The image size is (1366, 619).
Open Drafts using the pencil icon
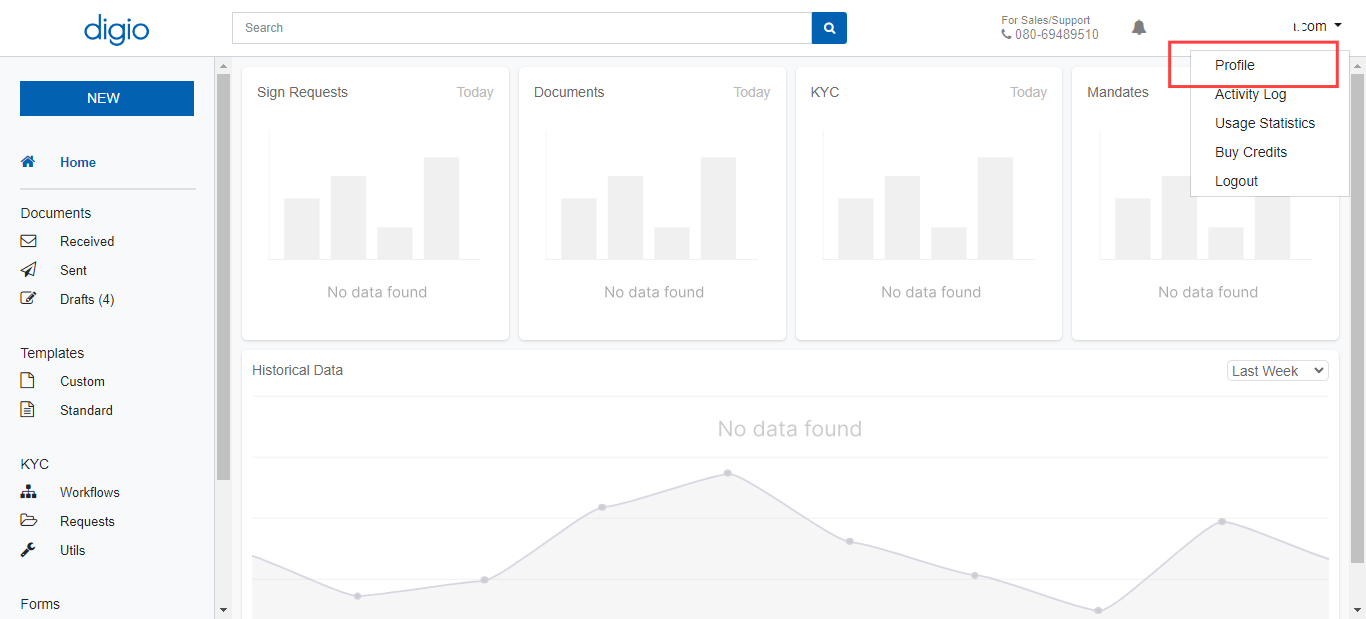[29, 297]
